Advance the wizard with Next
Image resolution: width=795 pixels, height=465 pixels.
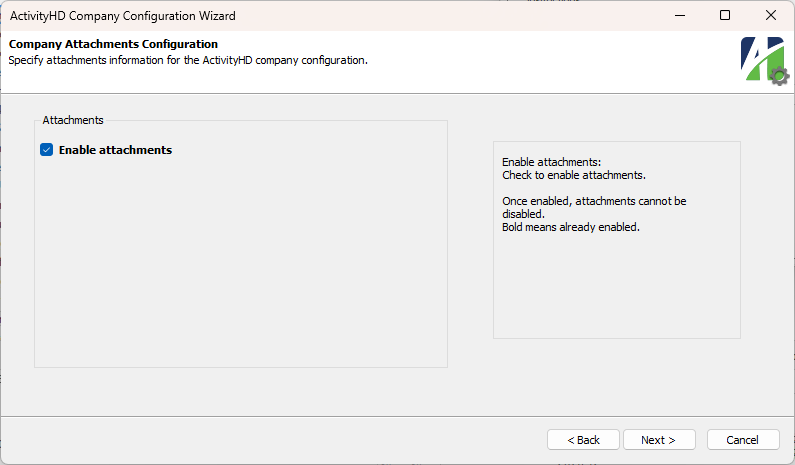point(659,440)
